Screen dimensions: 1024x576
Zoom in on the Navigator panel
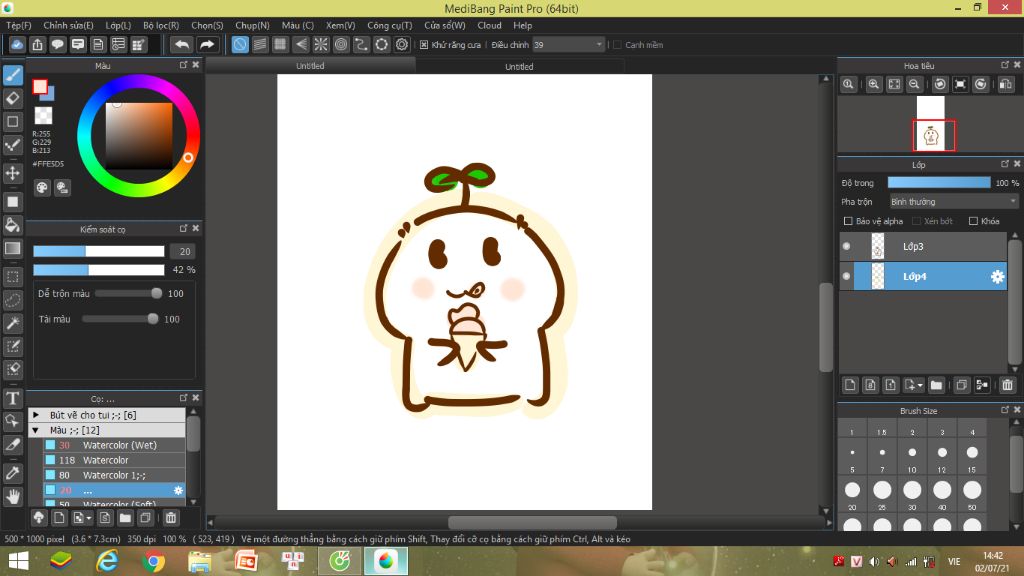874,84
